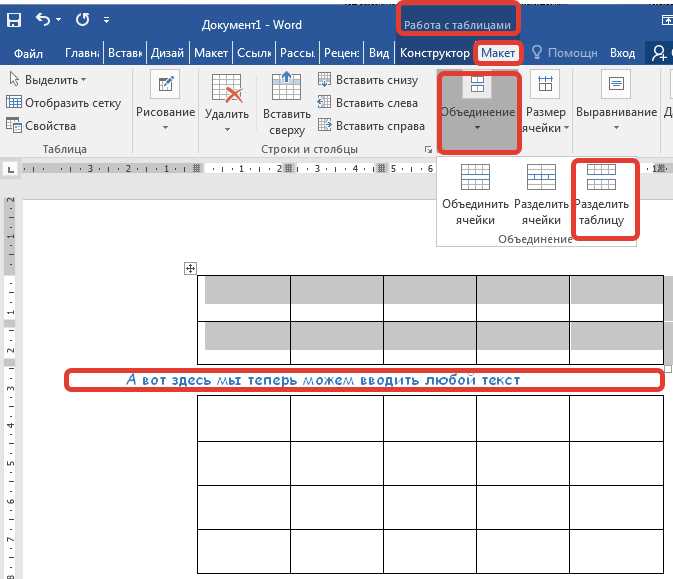This screenshot has height=579, width=673.
Task: Open the Ссылки ribbon tab
Action: click(254, 53)
